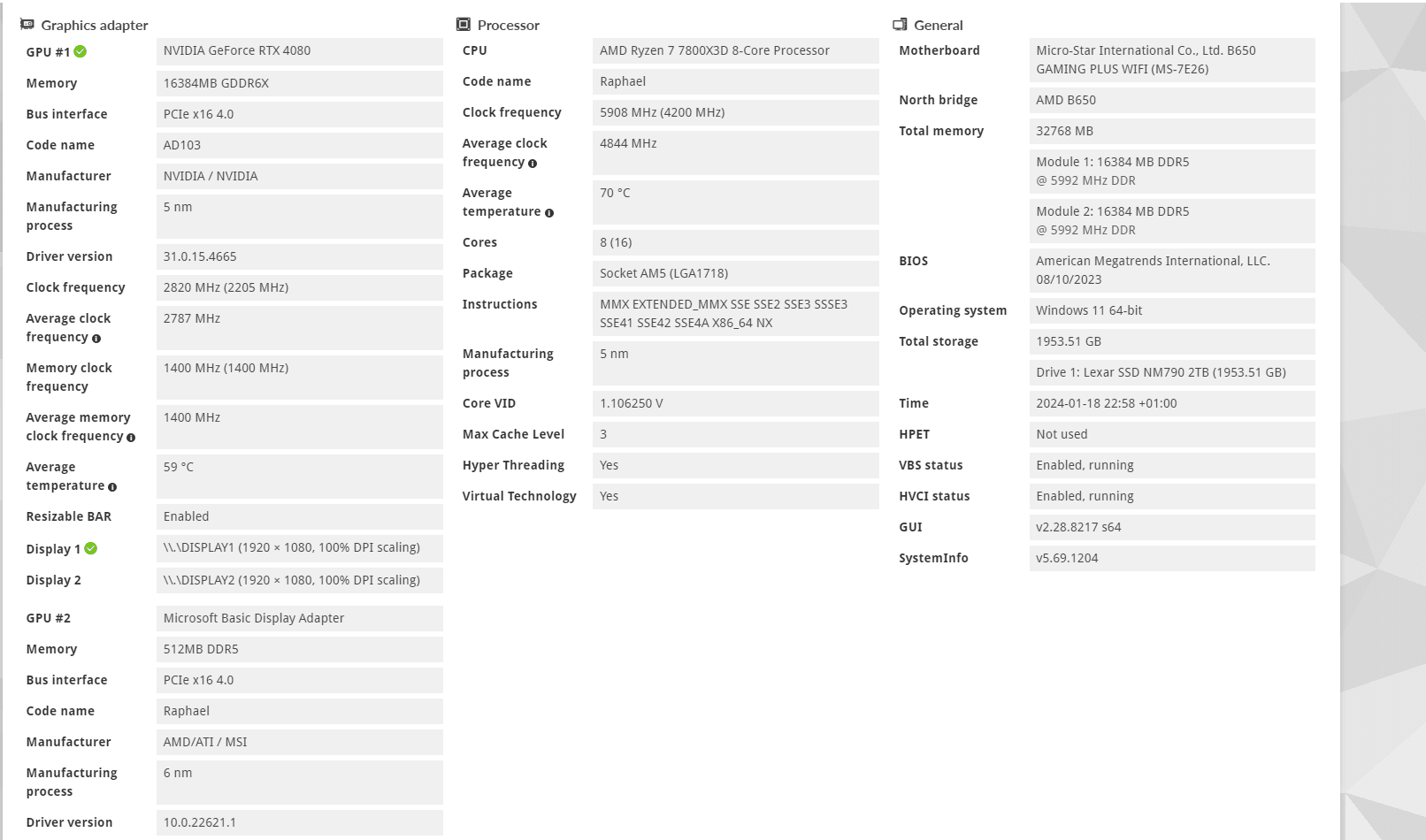
Task: Click the Resizable BAR Enabled value
Action: [x=300, y=516]
